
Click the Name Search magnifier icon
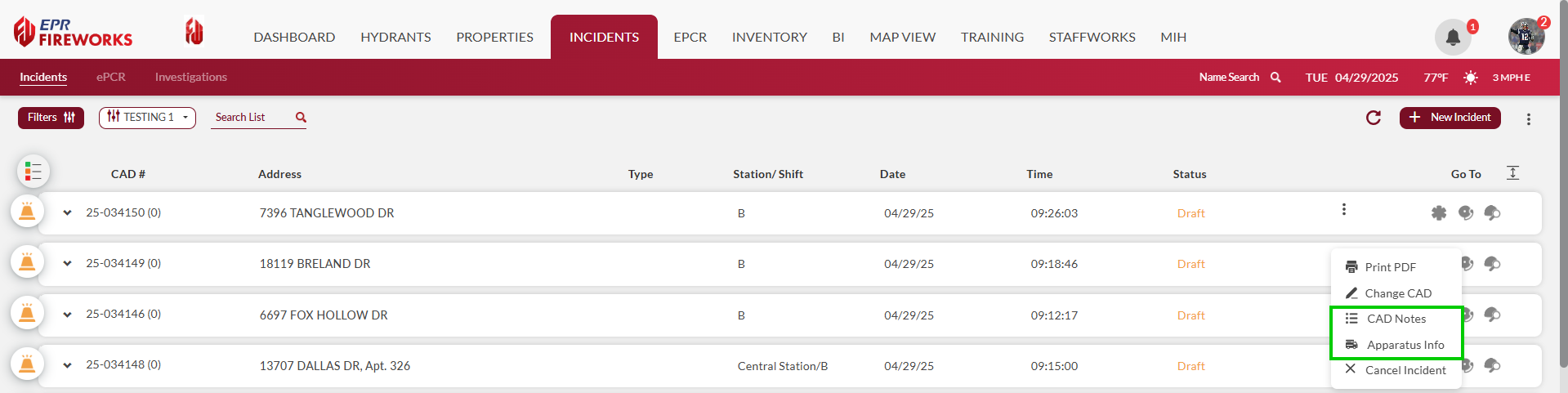point(1275,78)
